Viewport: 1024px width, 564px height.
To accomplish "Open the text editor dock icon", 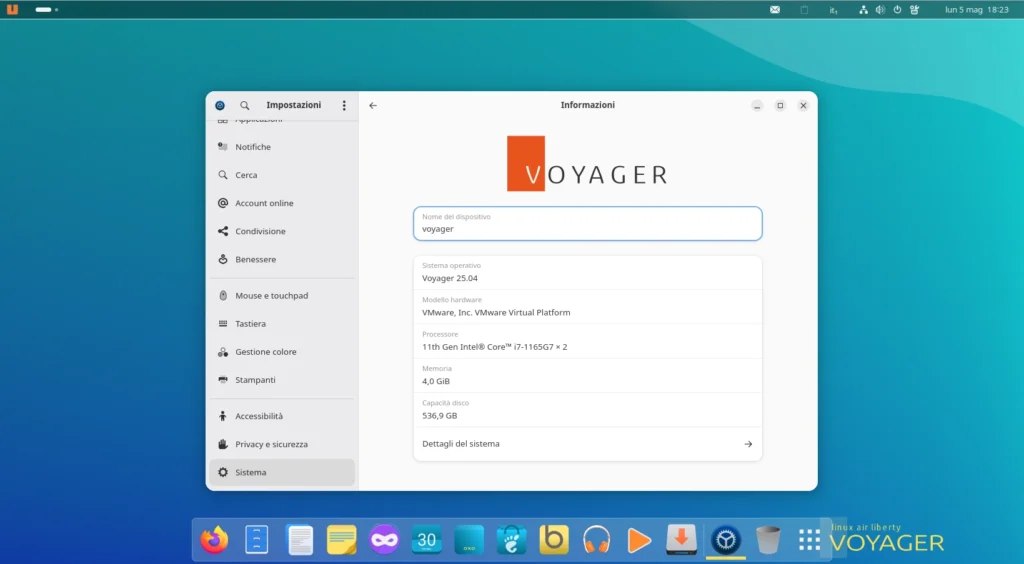I will [300, 540].
